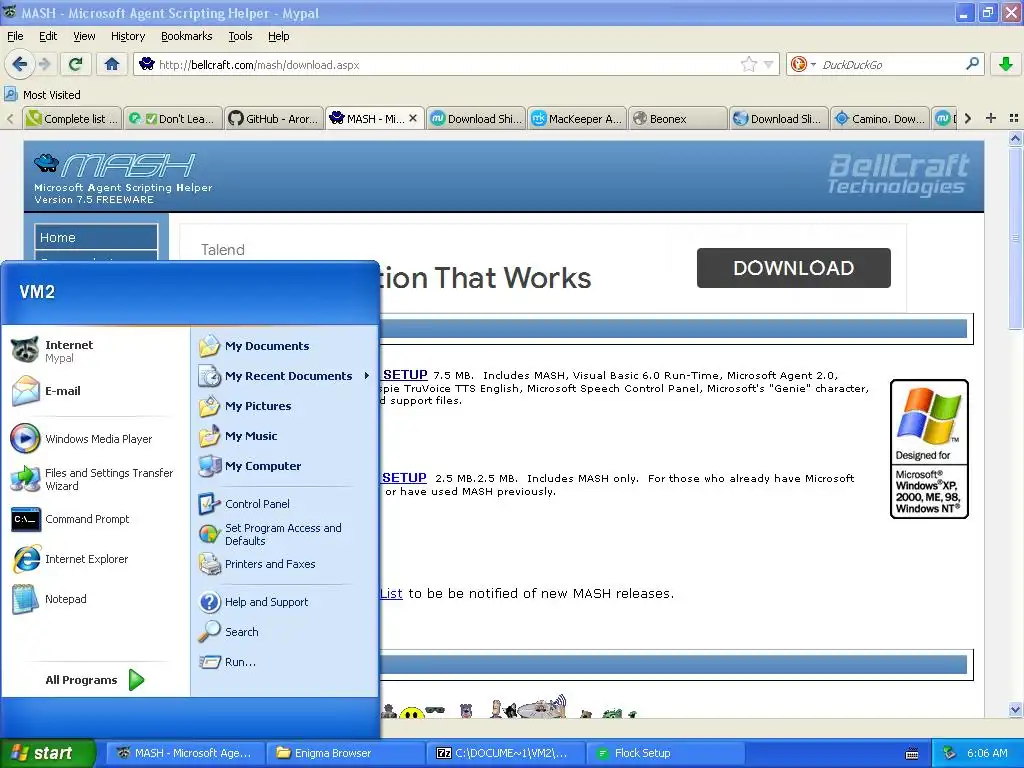This screenshot has height=768, width=1024.
Task: Open E-mail from the Start menu
Action: 96,391
